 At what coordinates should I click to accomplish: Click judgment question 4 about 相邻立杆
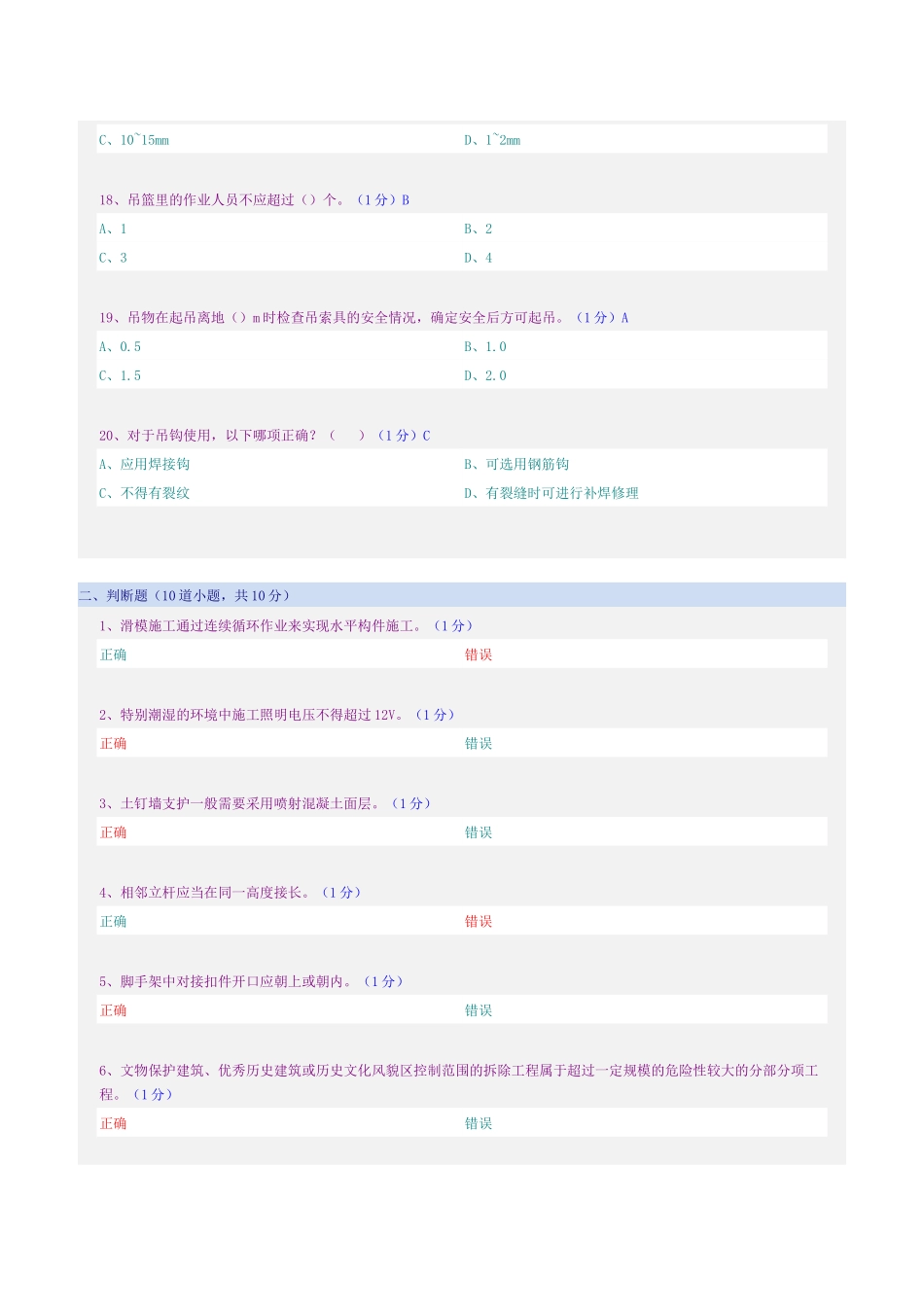pyautogui.click(x=230, y=893)
